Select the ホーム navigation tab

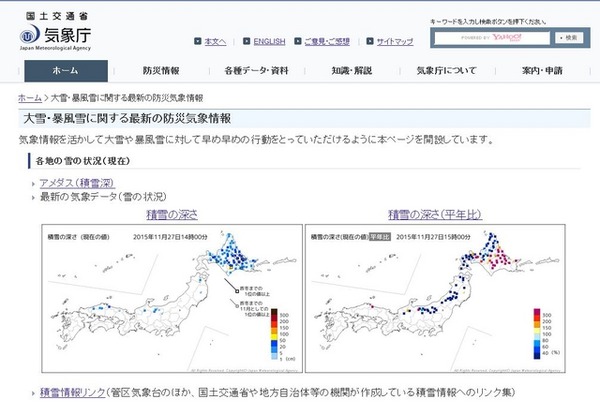click(66, 71)
